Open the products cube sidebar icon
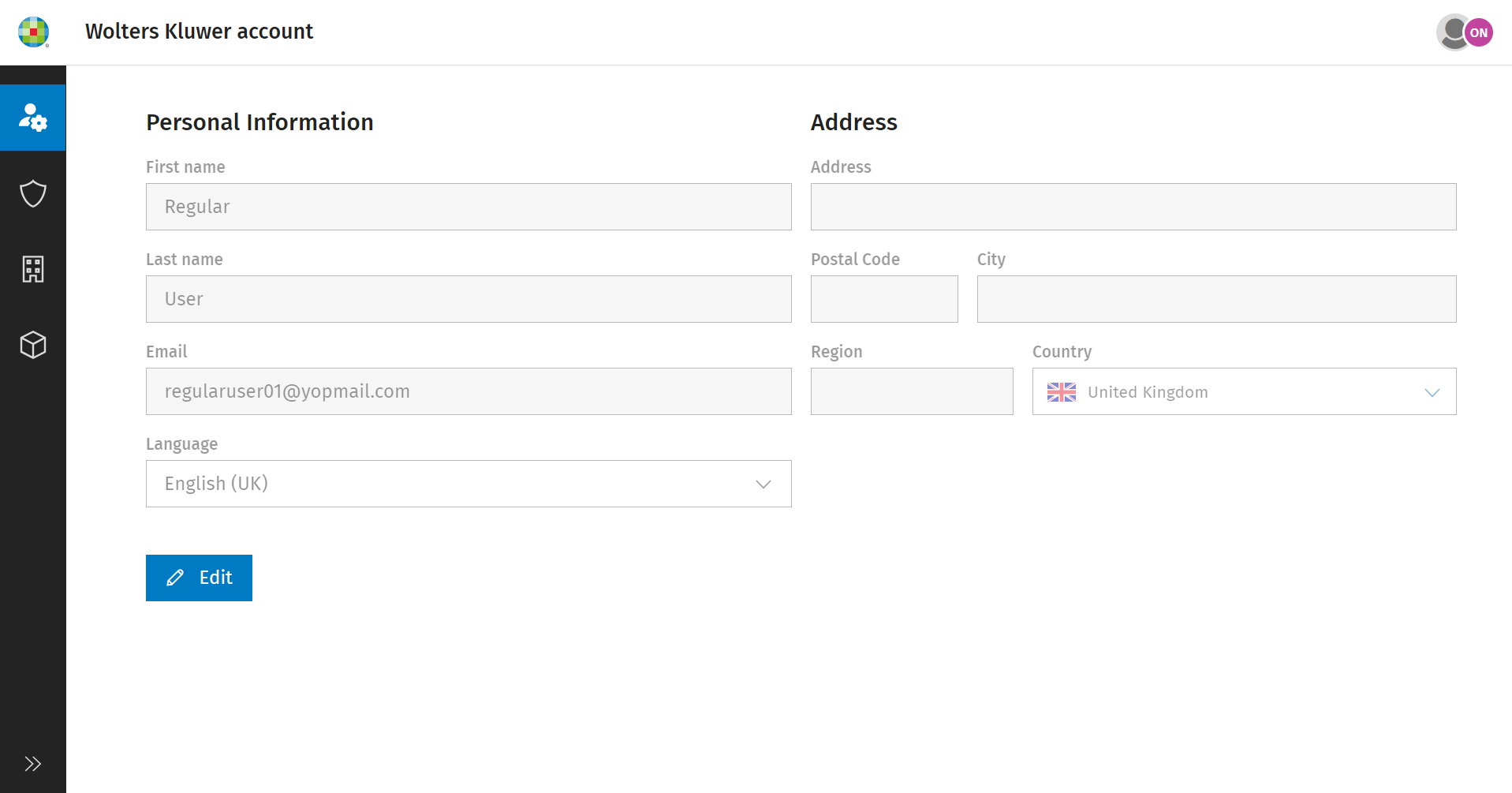Image resolution: width=1512 pixels, height=793 pixels. click(33, 345)
